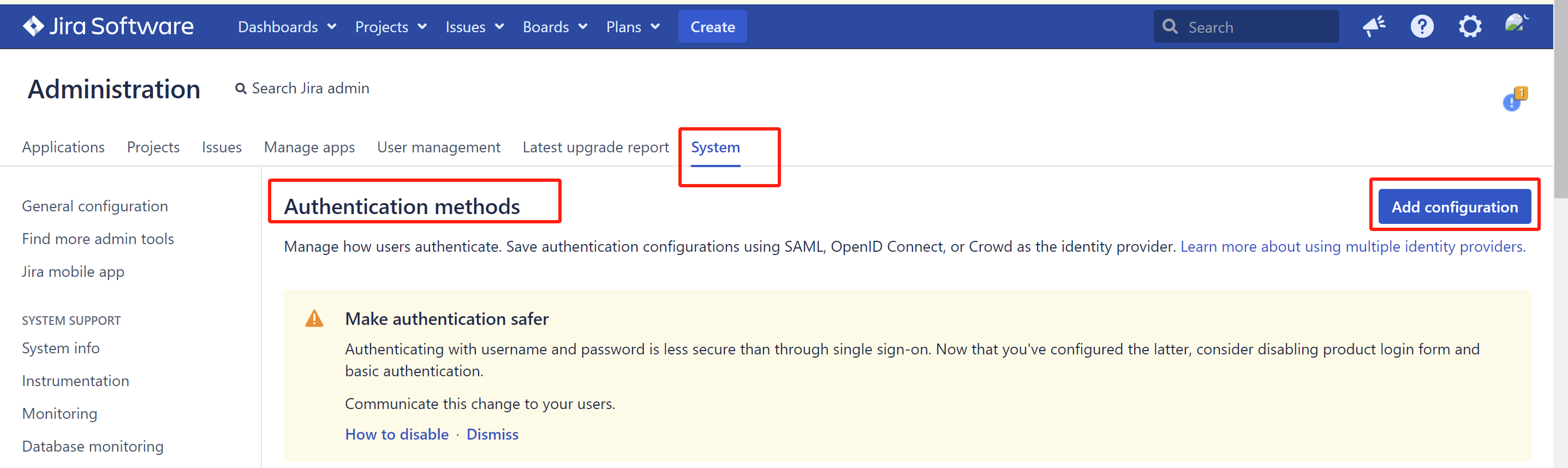Open the feedback megaphone icon
This screenshot has height=468, width=1568.
coord(1373,26)
